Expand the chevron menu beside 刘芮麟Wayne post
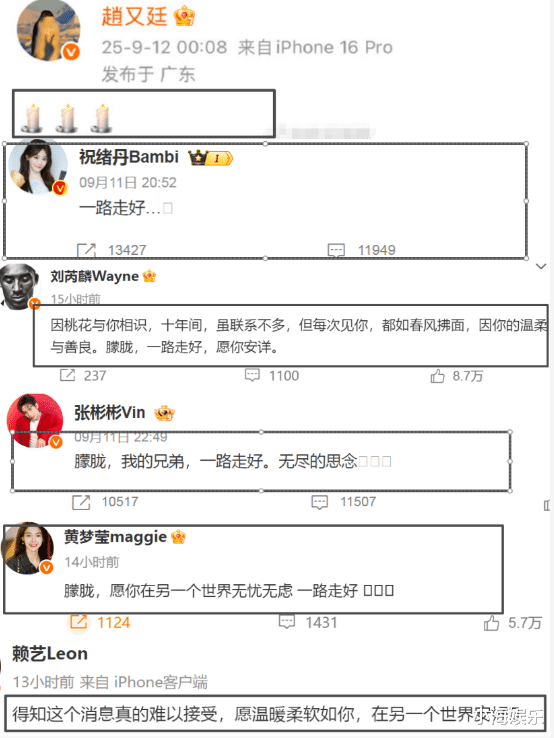 click(x=541, y=266)
